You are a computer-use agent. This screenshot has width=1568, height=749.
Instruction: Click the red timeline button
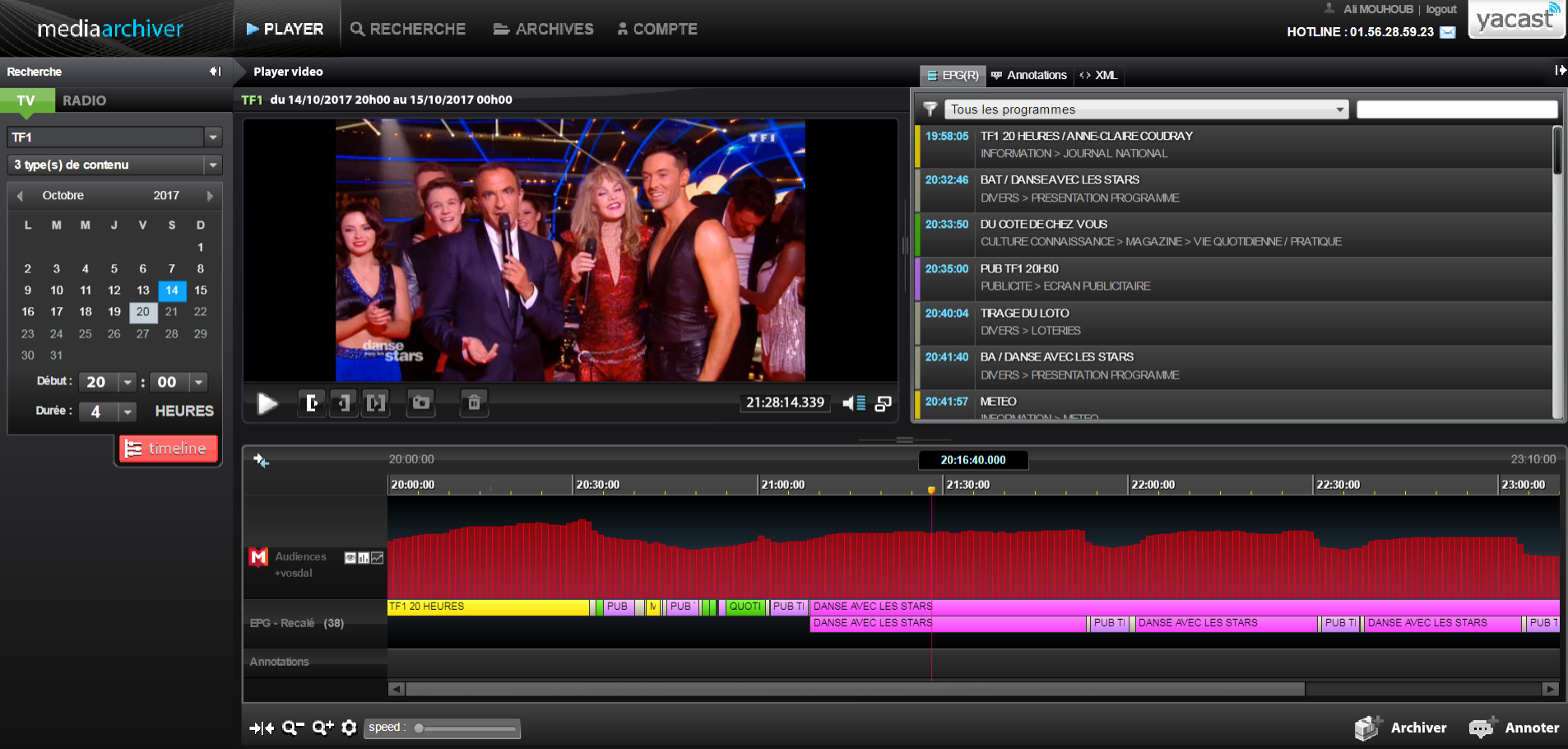coord(169,449)
